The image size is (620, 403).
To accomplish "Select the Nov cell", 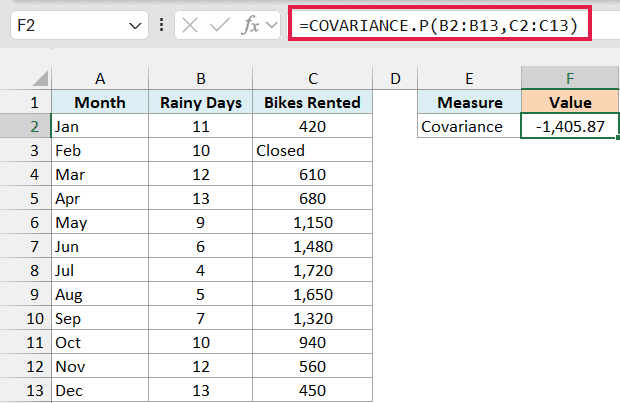I will pyautogui.click(x=100, y=367).
